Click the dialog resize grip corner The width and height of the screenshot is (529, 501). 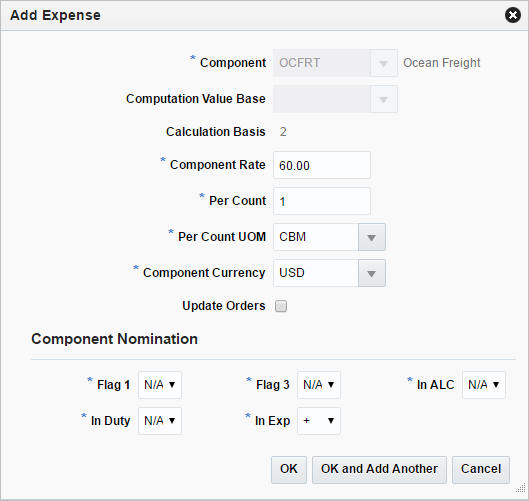pyautogui.click(x=521, y=489)
